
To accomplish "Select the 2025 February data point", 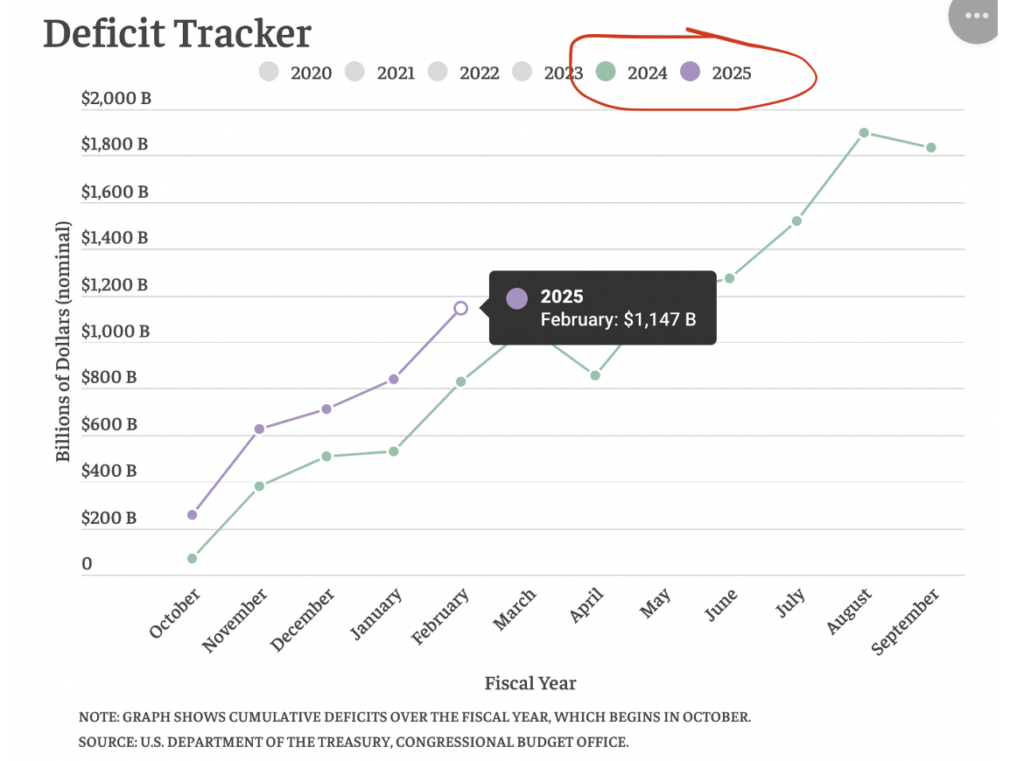I will 461,308.
